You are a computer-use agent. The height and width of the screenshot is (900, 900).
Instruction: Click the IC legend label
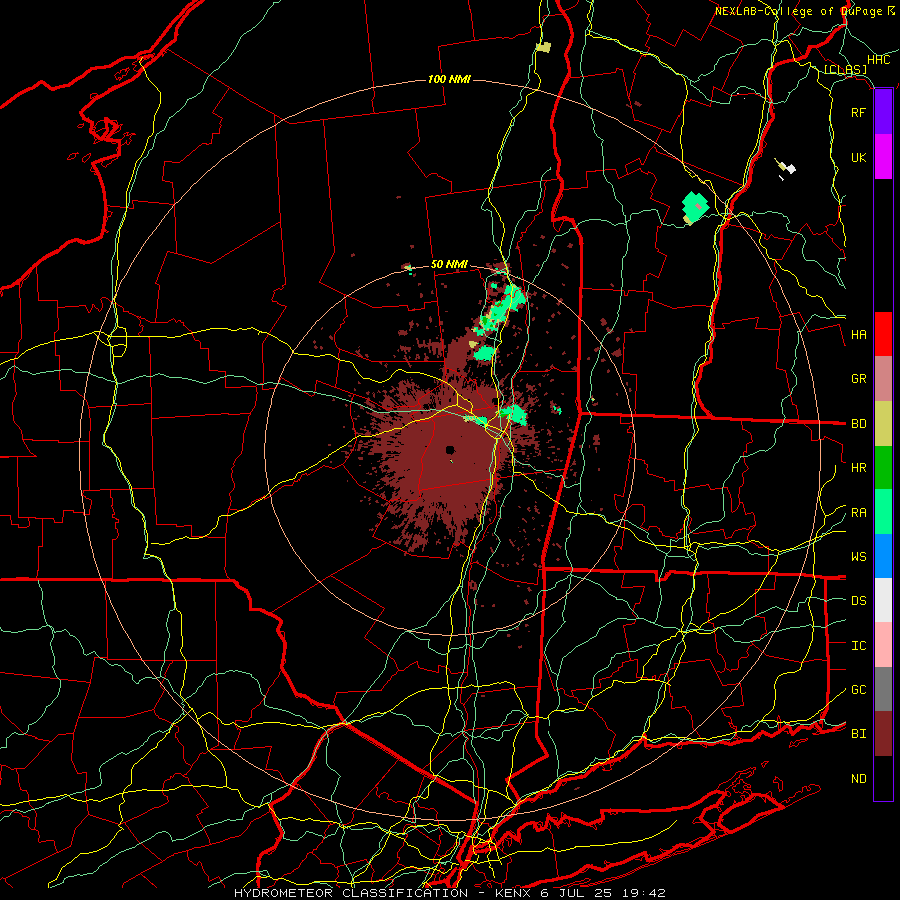point(859,645)
